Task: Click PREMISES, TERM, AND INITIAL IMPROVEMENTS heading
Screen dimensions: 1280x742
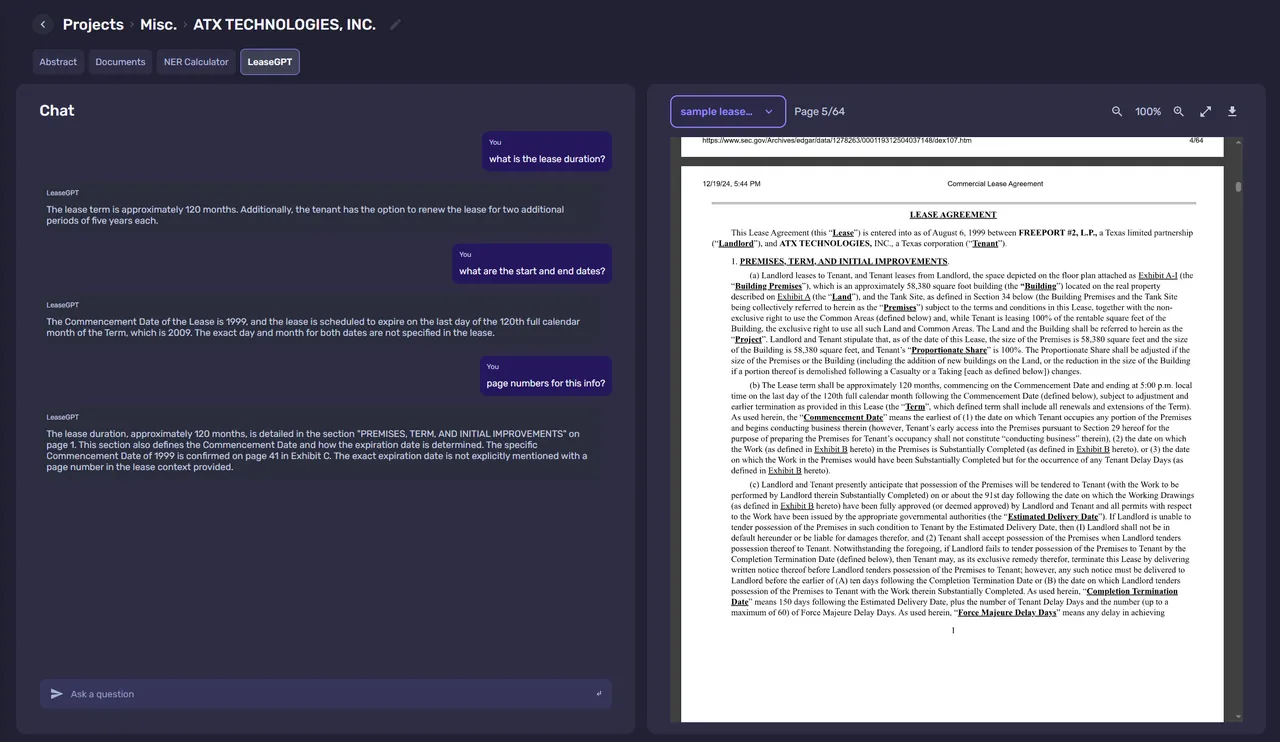Action: (x=843, y=261)
